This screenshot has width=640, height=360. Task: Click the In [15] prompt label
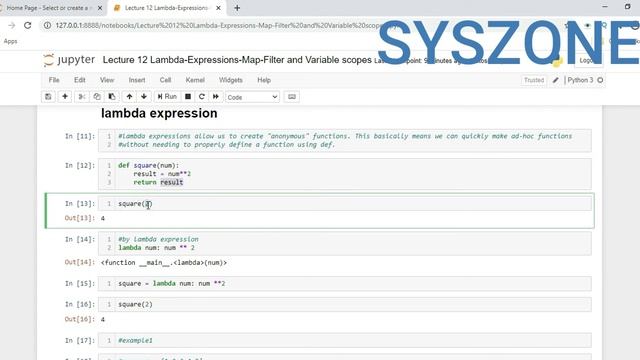tap(80, 283)
